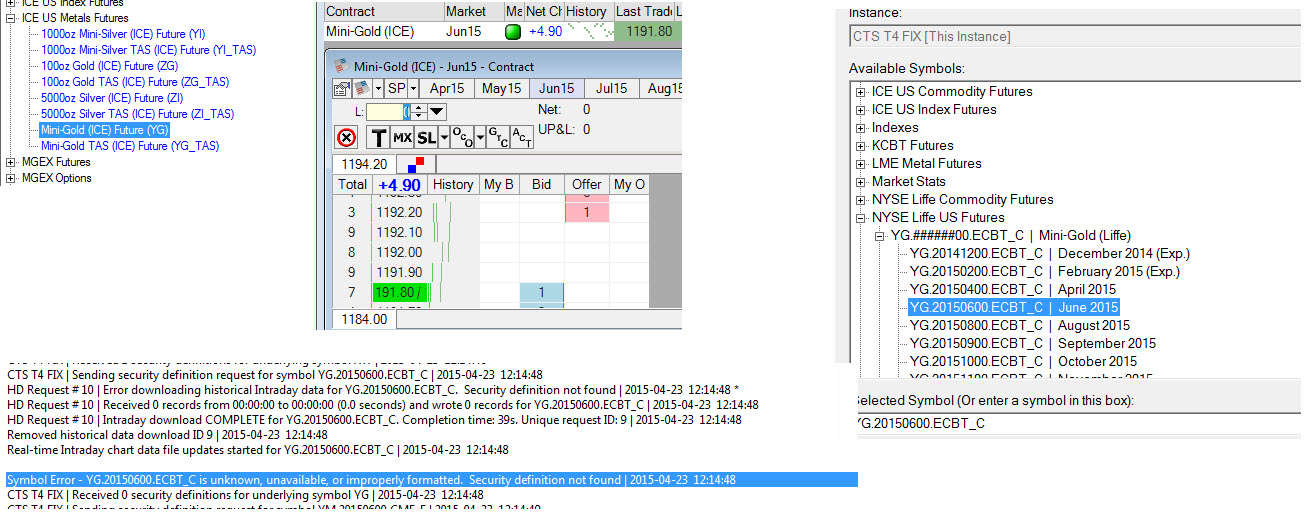
Task: Select 5000oz Silver (ICE) Future (ZI)
Action: (x=112, y=98)
